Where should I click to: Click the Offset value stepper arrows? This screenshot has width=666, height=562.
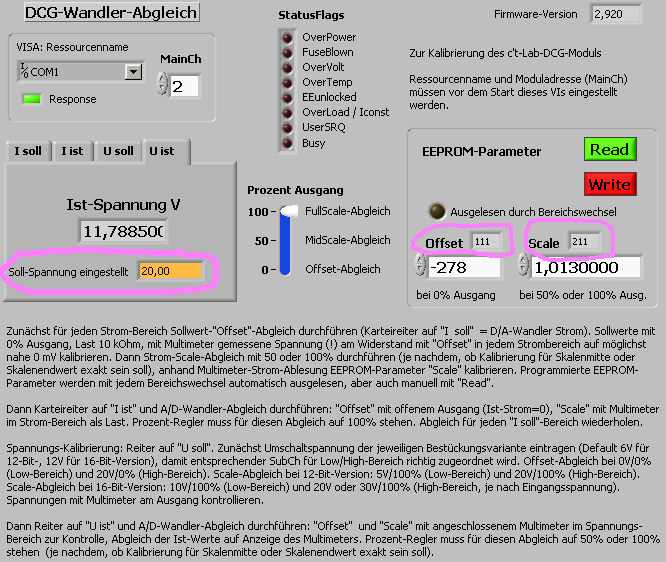click(421, 267)
